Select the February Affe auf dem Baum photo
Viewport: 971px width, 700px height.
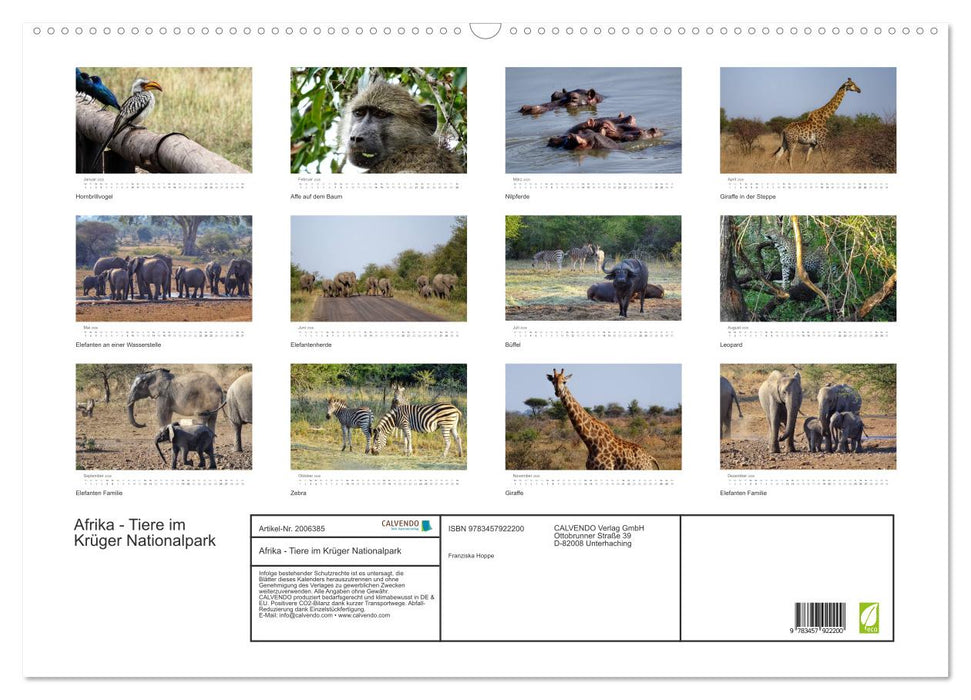coord(378,120)
